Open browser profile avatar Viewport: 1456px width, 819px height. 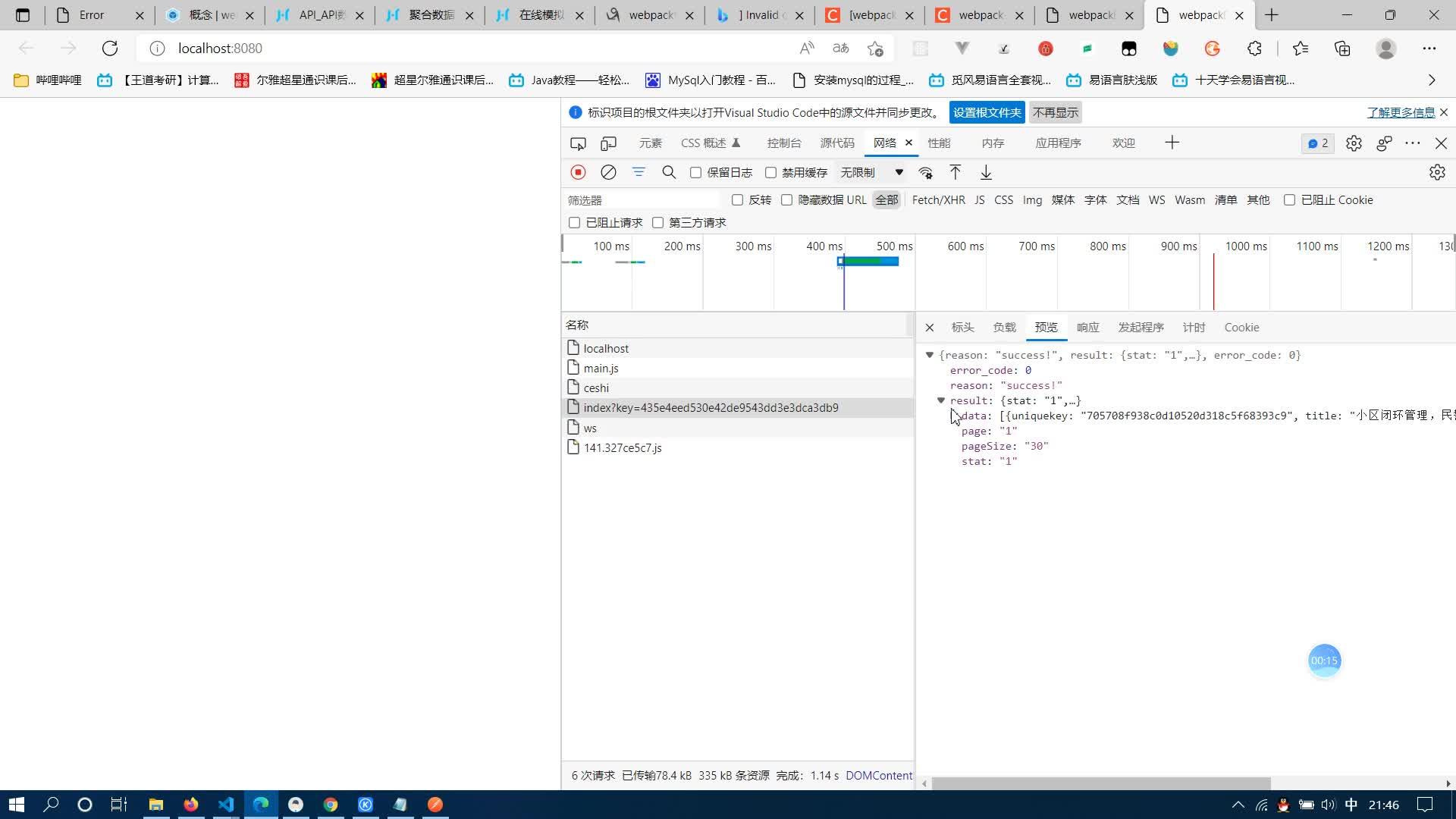coord(1386,48)
